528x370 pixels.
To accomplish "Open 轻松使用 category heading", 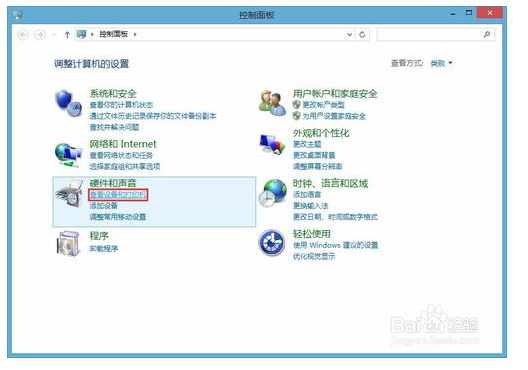I will pos(311,234).
